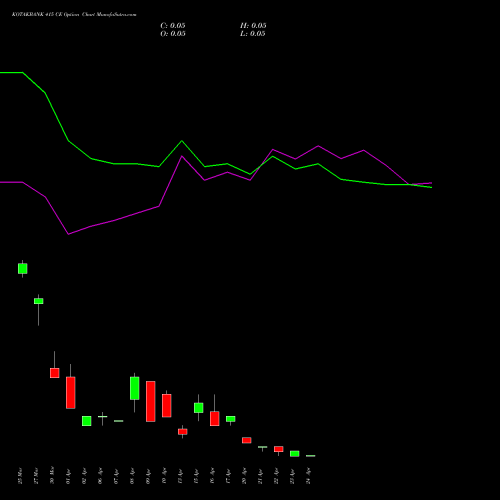Screen dimensions: 500x500
Task: Click the tall red candle above 01 Apr
Action: click(x=71, y=393)
